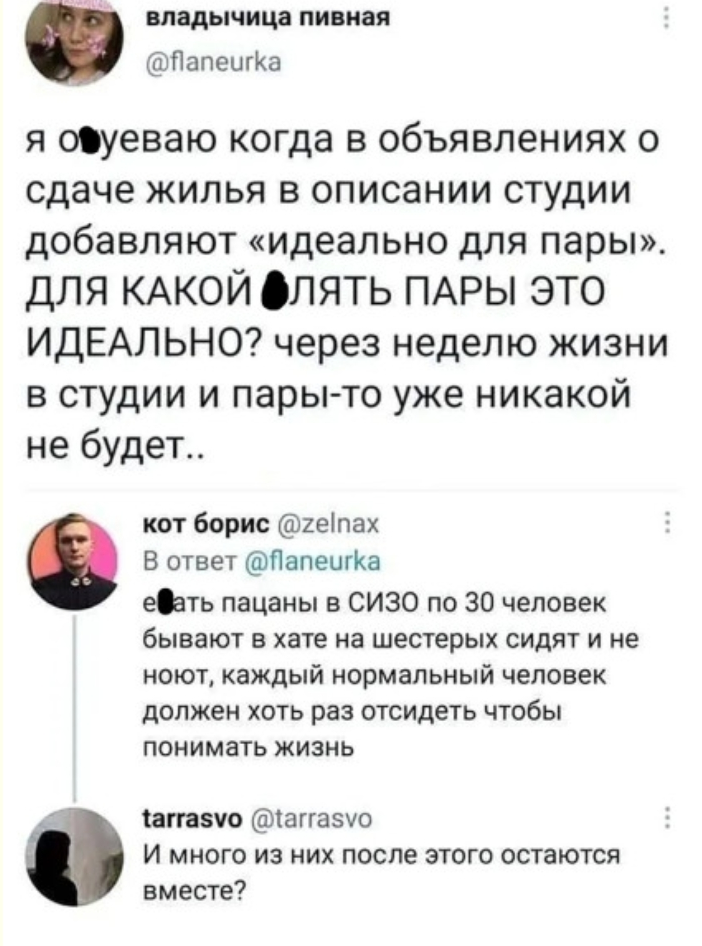Open кот борис's profile picture
Screen dimensions: 702x946
pyautogui.click(x=74, y=562)
